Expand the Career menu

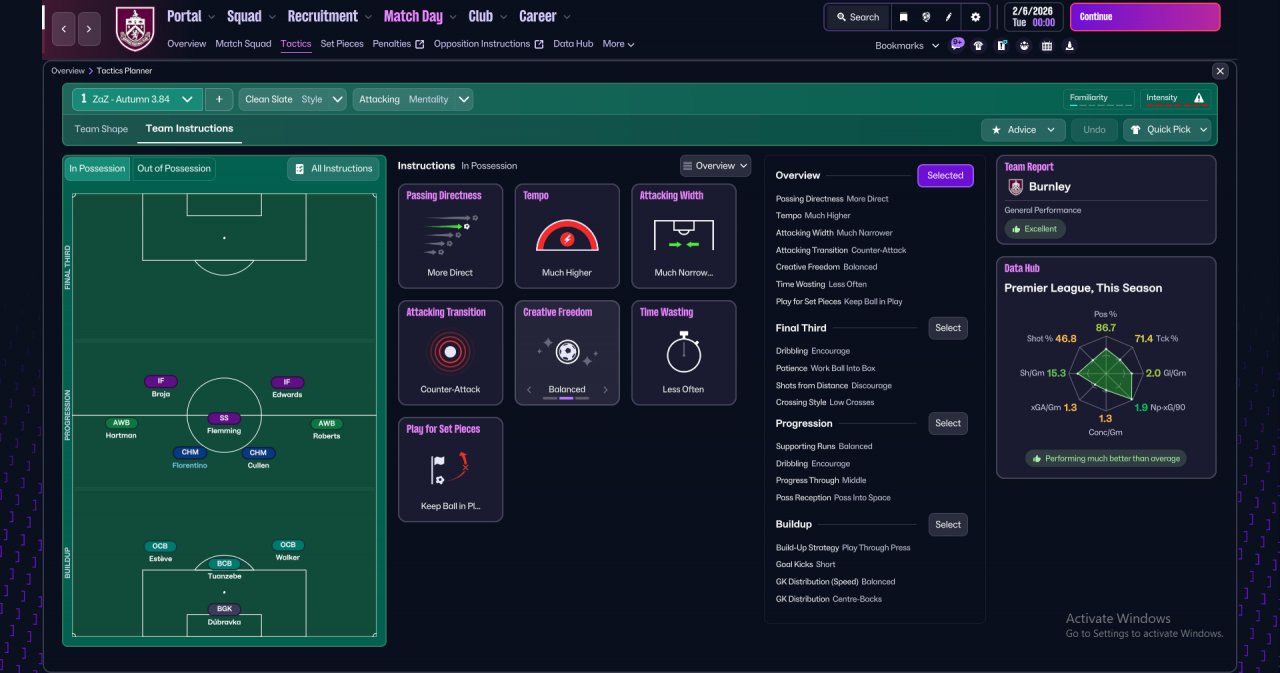(x=545, y=16)
